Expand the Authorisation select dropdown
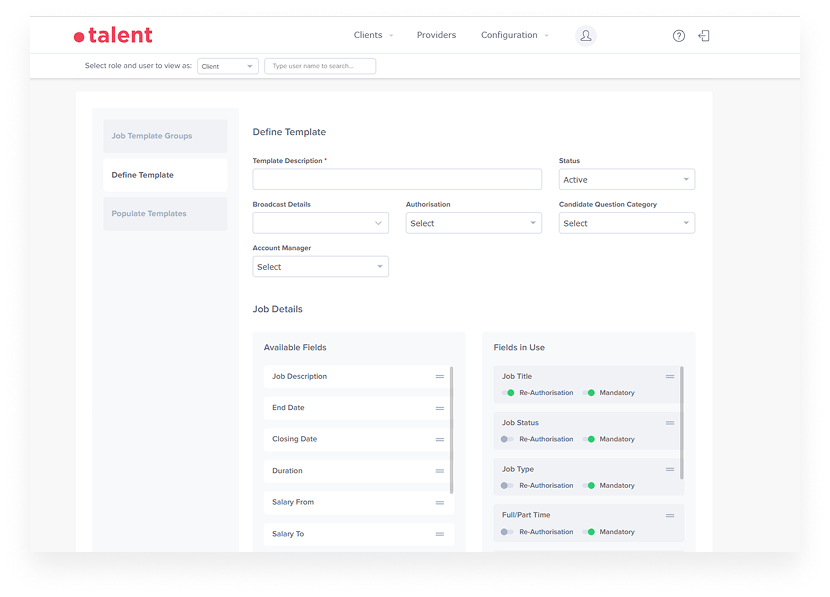Screen dimensions: 830x597 pos(473,223)
